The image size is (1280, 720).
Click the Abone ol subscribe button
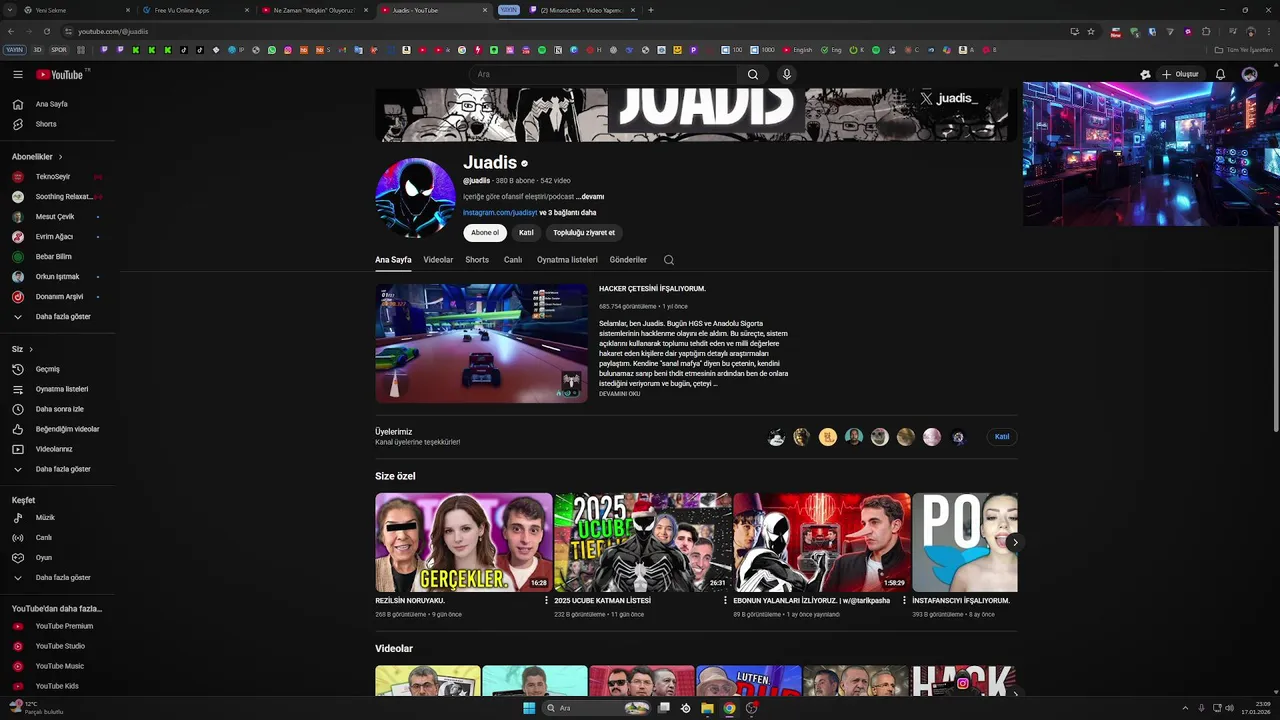point(485,233)
